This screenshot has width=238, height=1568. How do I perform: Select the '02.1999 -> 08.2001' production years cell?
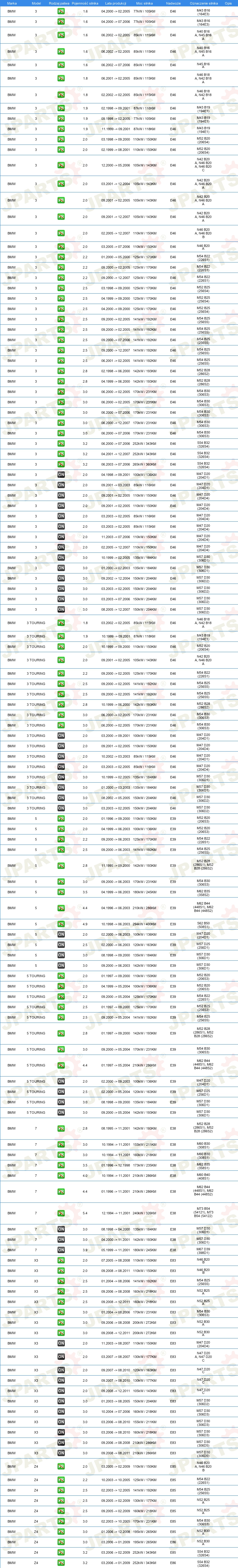[x=115, y=150]
